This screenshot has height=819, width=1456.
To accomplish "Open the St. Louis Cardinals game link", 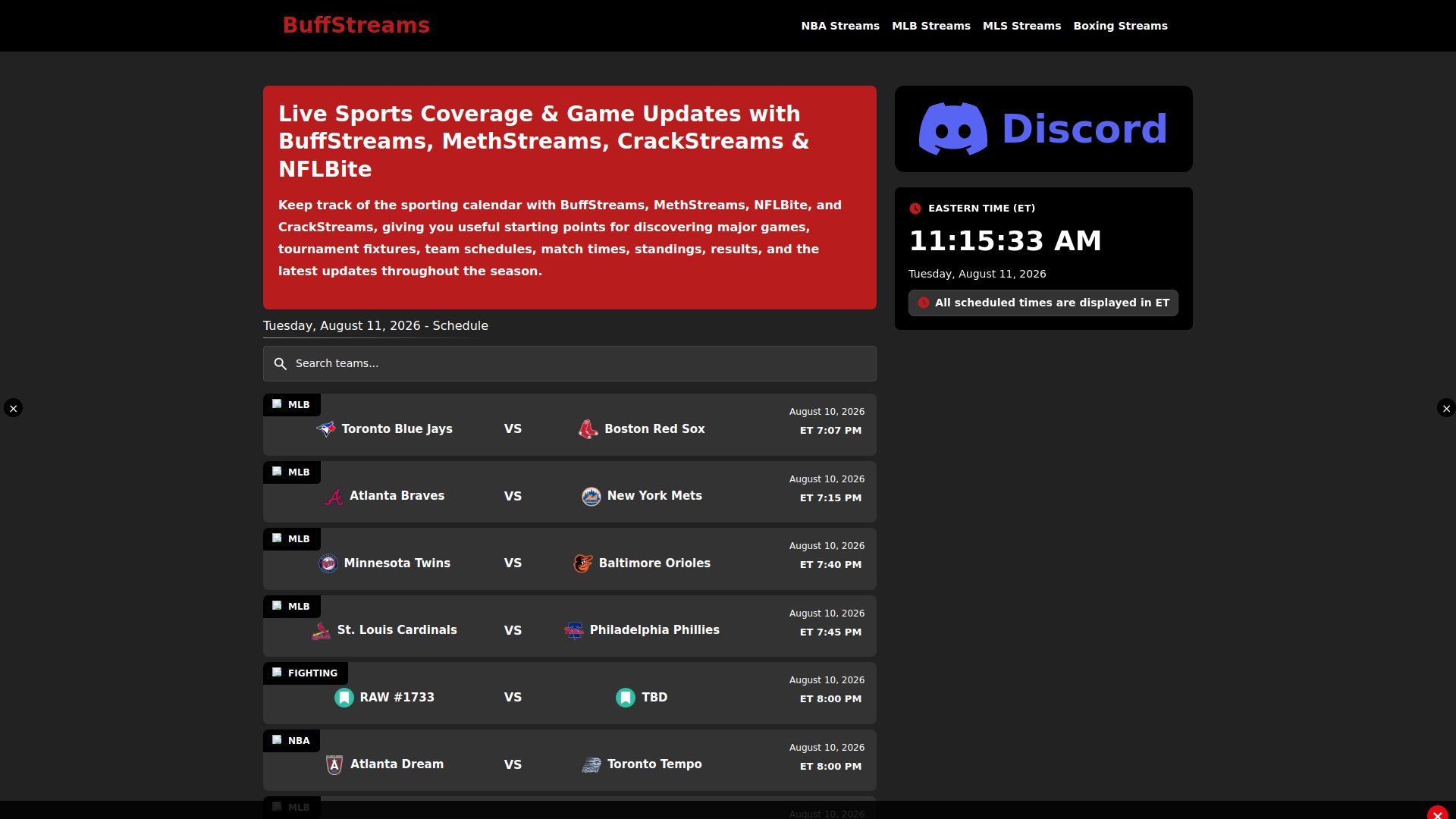I will (x=570, y=626).
